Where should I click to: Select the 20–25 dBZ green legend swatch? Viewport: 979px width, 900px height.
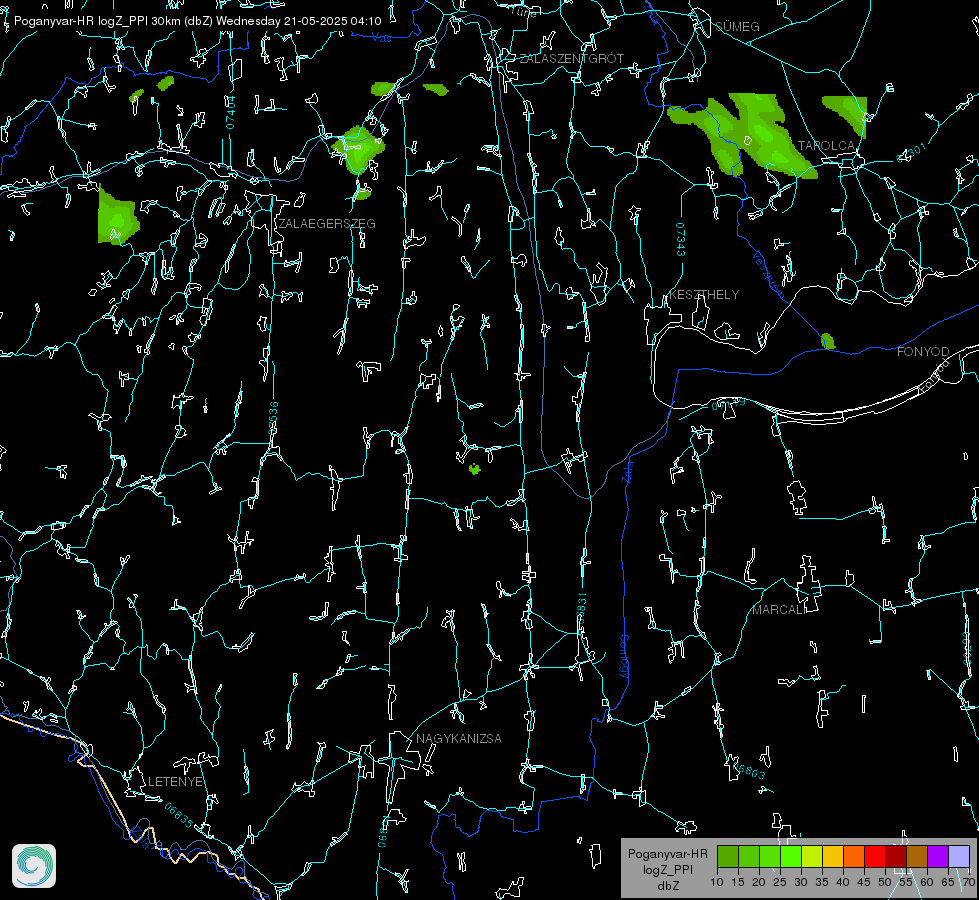[x=770, y=856]
